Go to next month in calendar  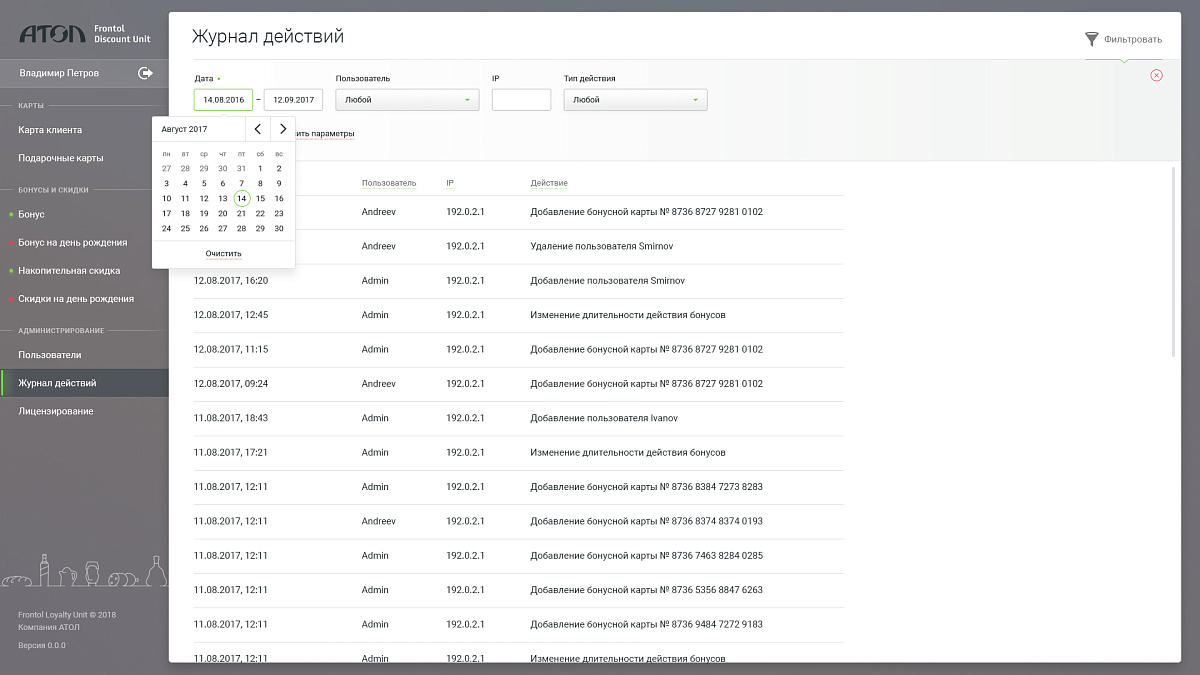point(283,129)
